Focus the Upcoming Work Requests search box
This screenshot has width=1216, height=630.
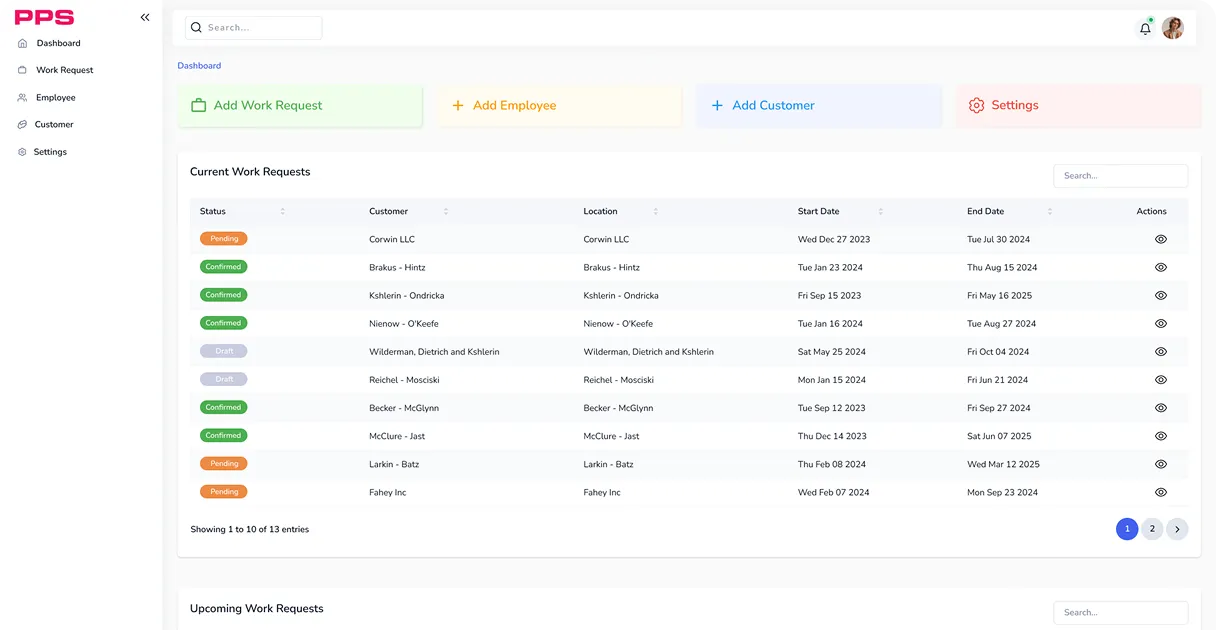click(x=1121, y=613)
